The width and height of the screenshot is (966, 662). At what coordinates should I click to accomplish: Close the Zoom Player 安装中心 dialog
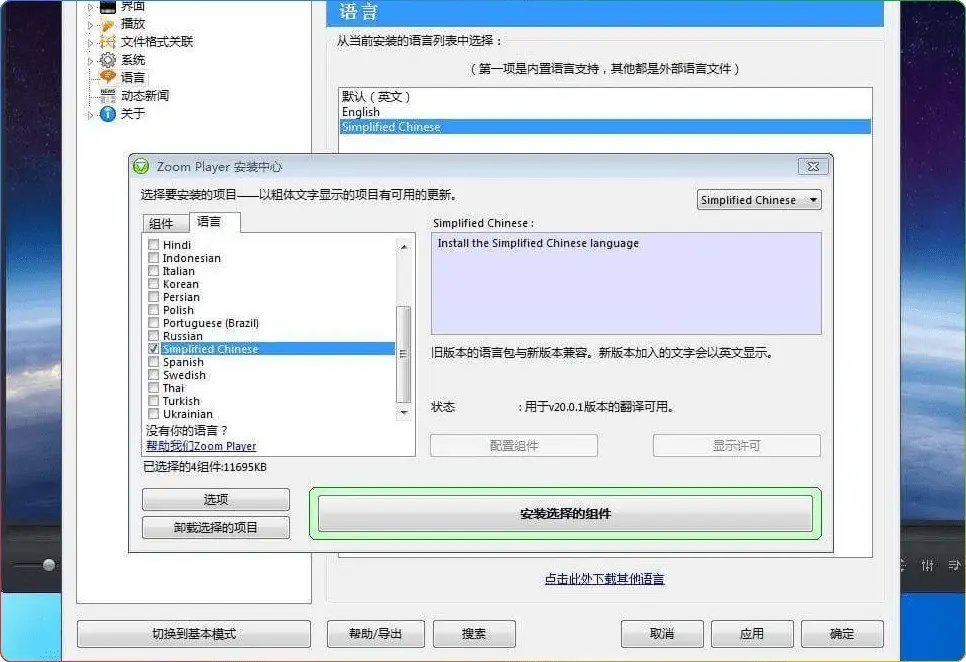[813, 166]
